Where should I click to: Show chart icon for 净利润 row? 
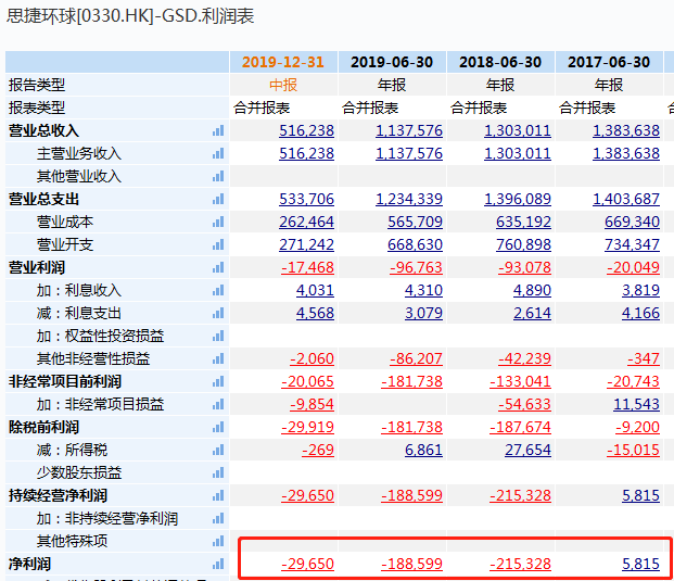(218, 565)
